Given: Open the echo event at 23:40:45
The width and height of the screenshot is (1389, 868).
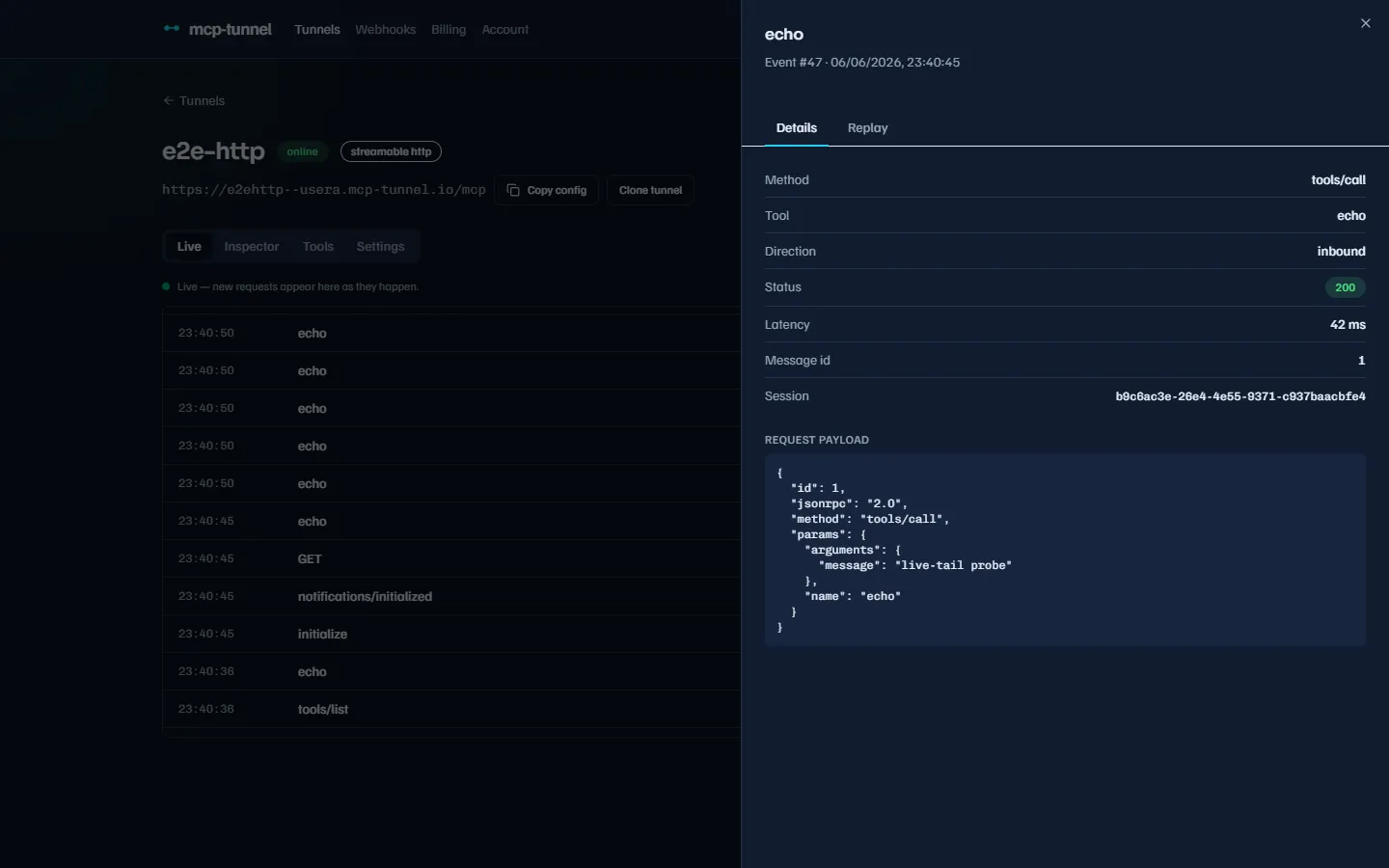Looking at the screenshot, I should point(451,521).
